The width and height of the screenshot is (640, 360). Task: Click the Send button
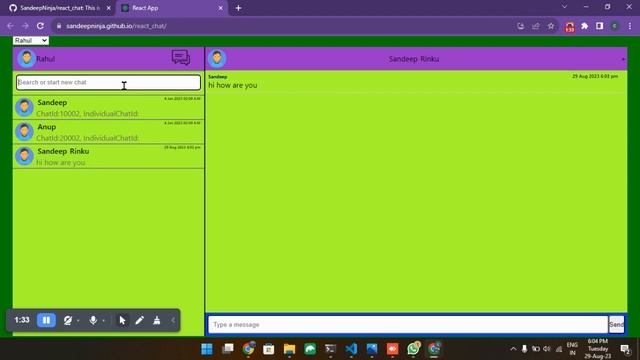[x=616, y=324]
